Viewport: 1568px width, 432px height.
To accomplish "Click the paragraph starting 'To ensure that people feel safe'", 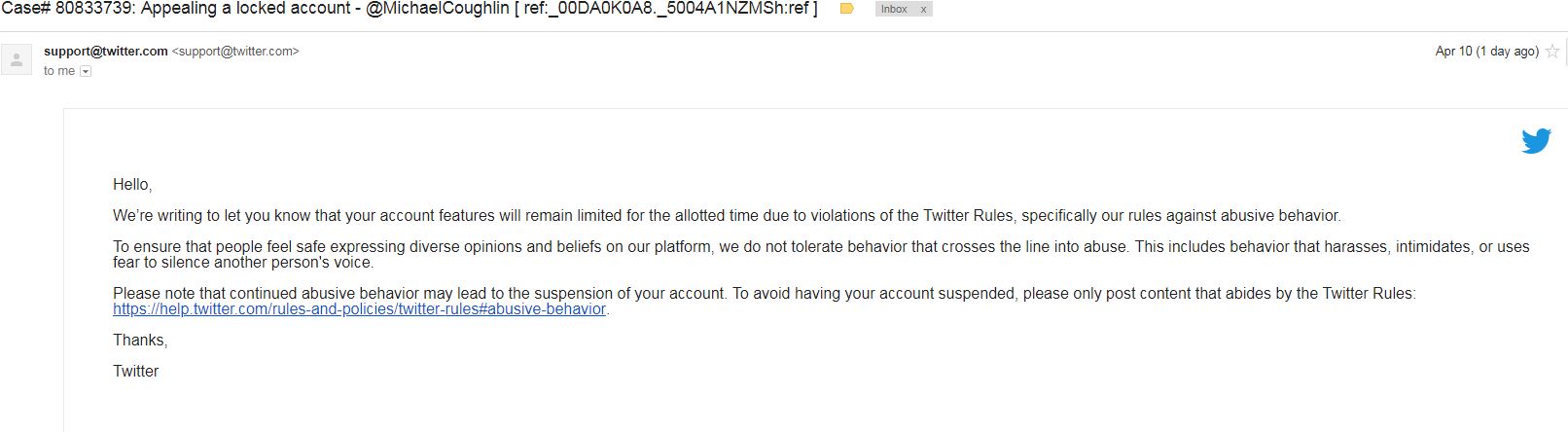I will click(821, 254).
